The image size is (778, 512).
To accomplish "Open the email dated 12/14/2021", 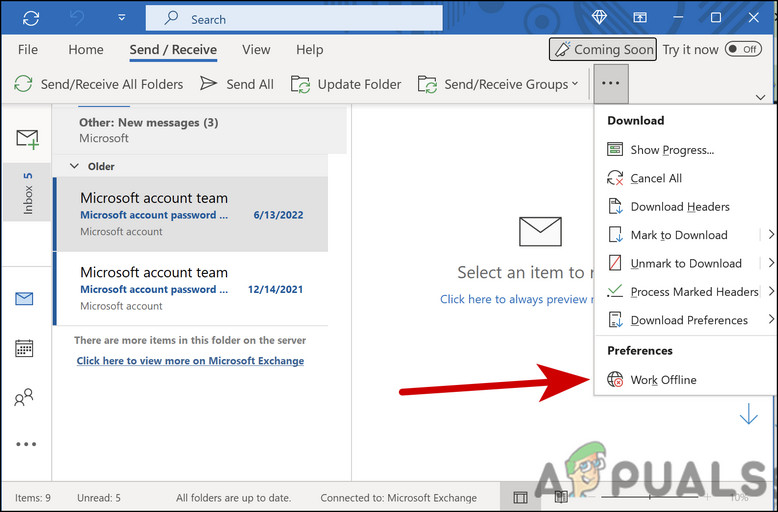I will 191,289.
